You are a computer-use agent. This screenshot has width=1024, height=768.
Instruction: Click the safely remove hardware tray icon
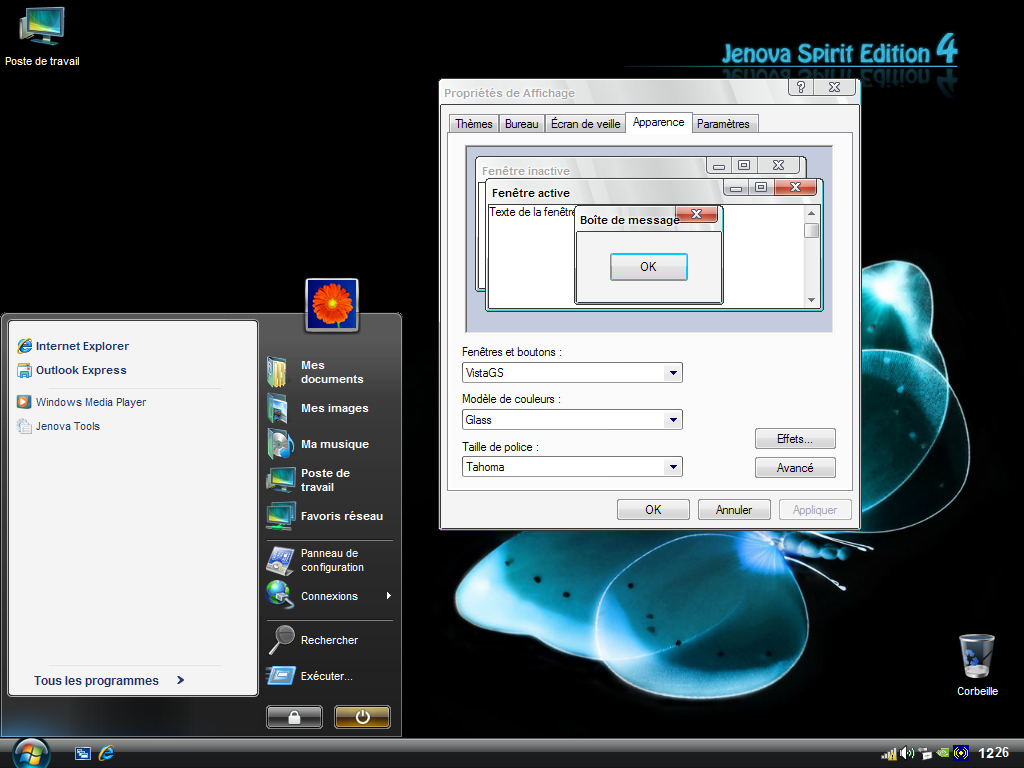pos(925,754)
